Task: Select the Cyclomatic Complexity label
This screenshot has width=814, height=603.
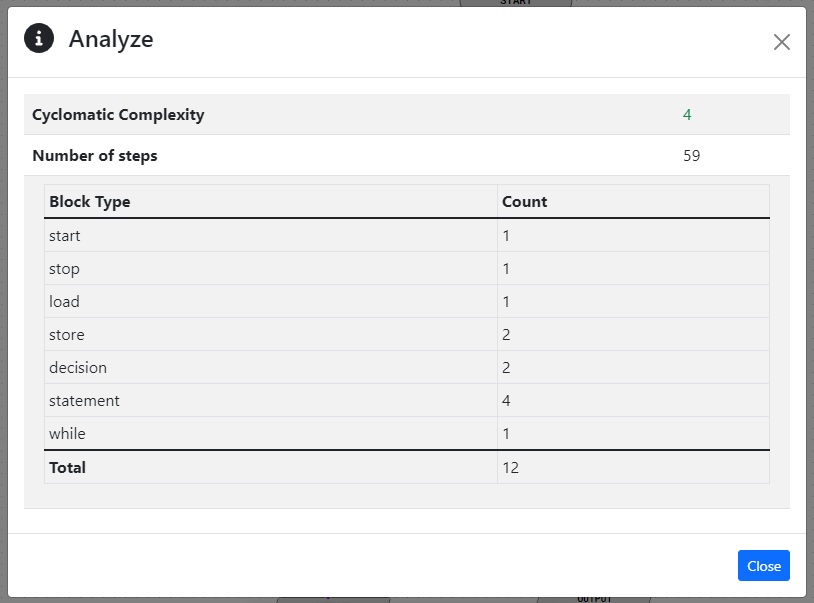Action: click(118, 115)
